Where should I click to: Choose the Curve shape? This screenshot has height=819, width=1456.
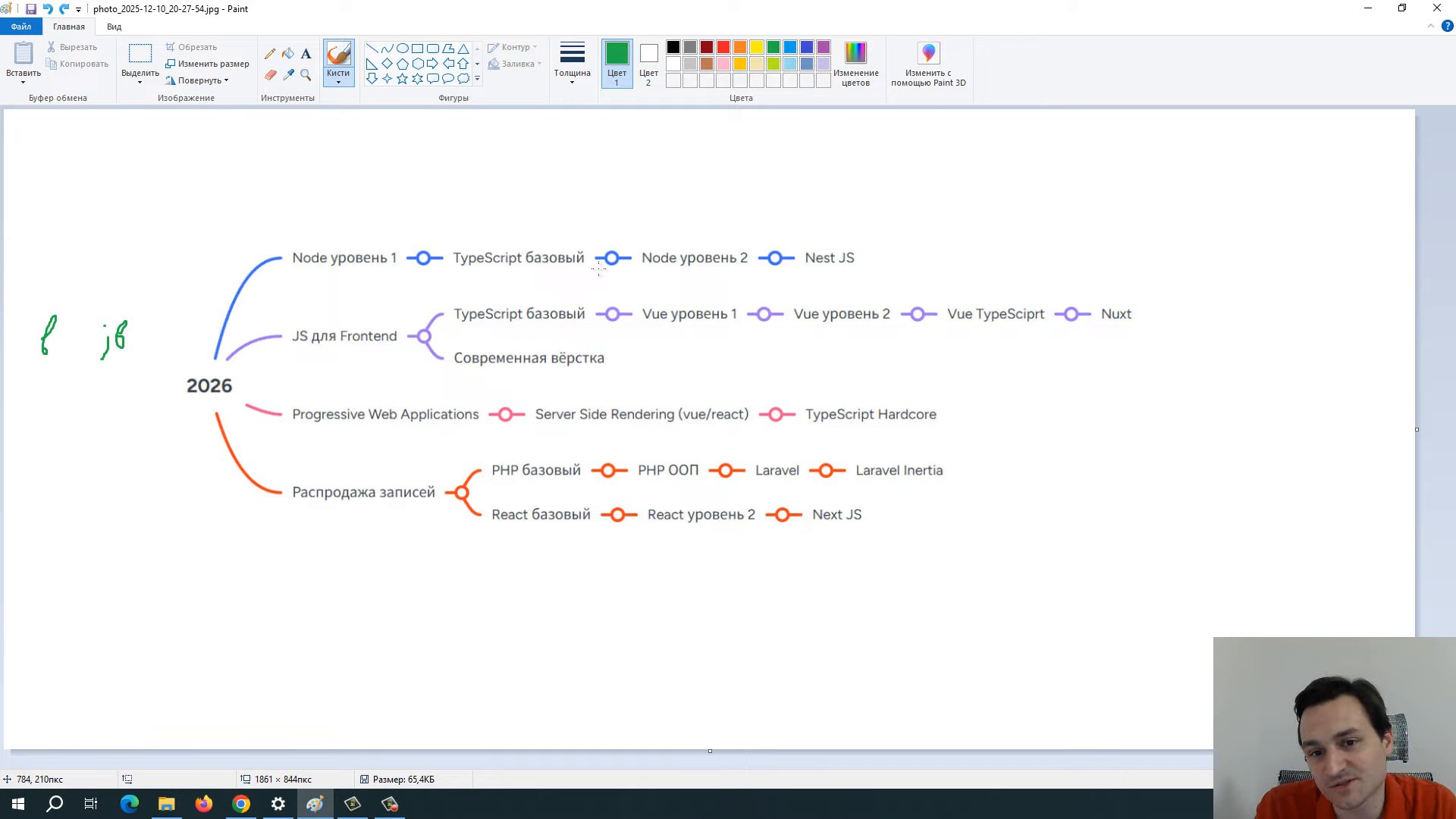point(387,49)
